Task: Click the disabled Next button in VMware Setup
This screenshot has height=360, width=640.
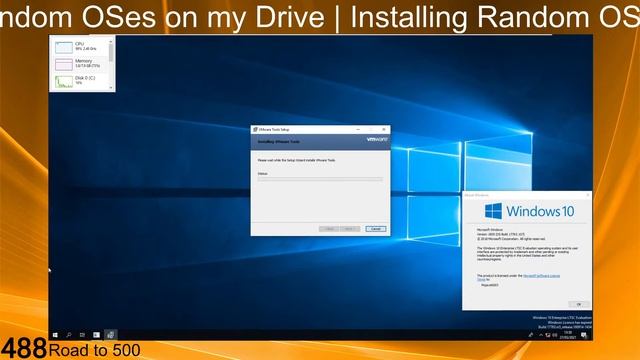Action: tap(350, 229)
